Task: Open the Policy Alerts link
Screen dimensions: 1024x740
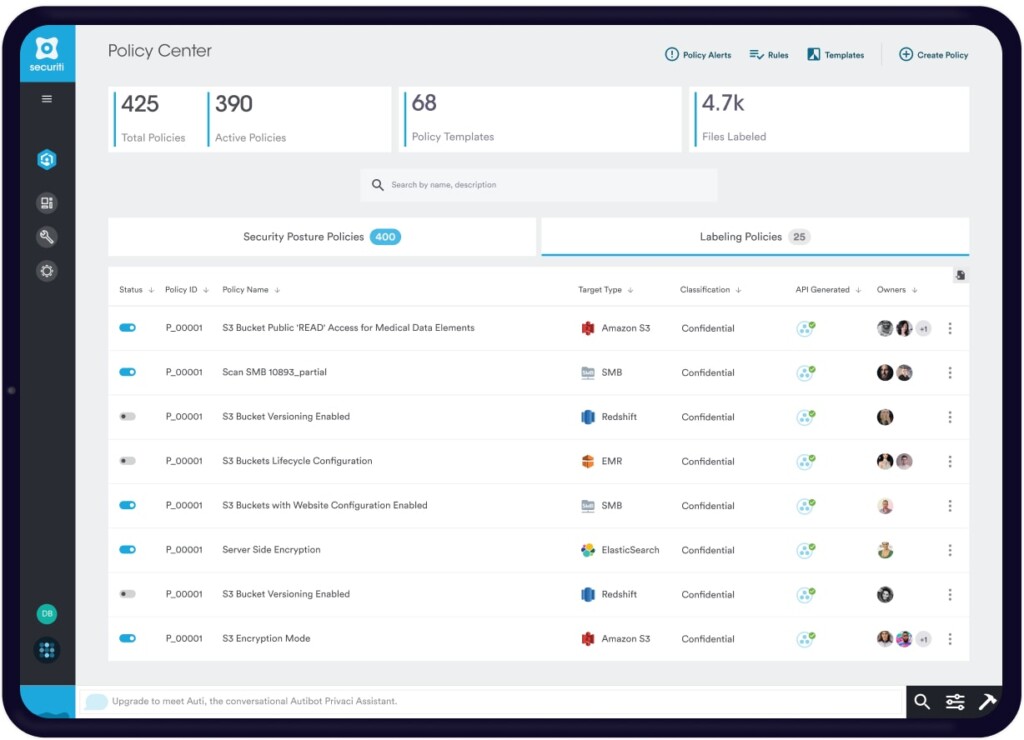Action: tap(698, 55)
